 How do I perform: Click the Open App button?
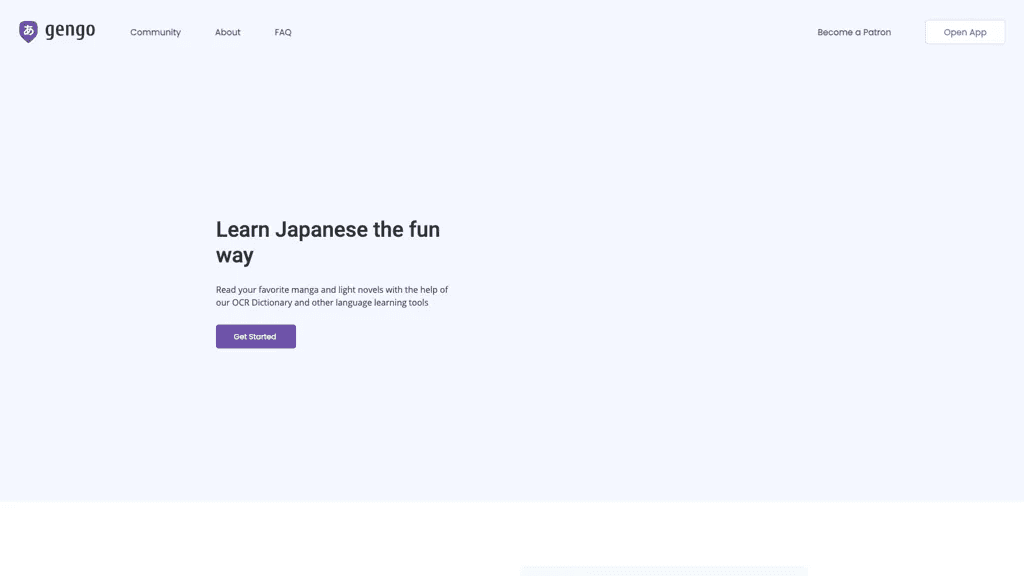point(965,32)
